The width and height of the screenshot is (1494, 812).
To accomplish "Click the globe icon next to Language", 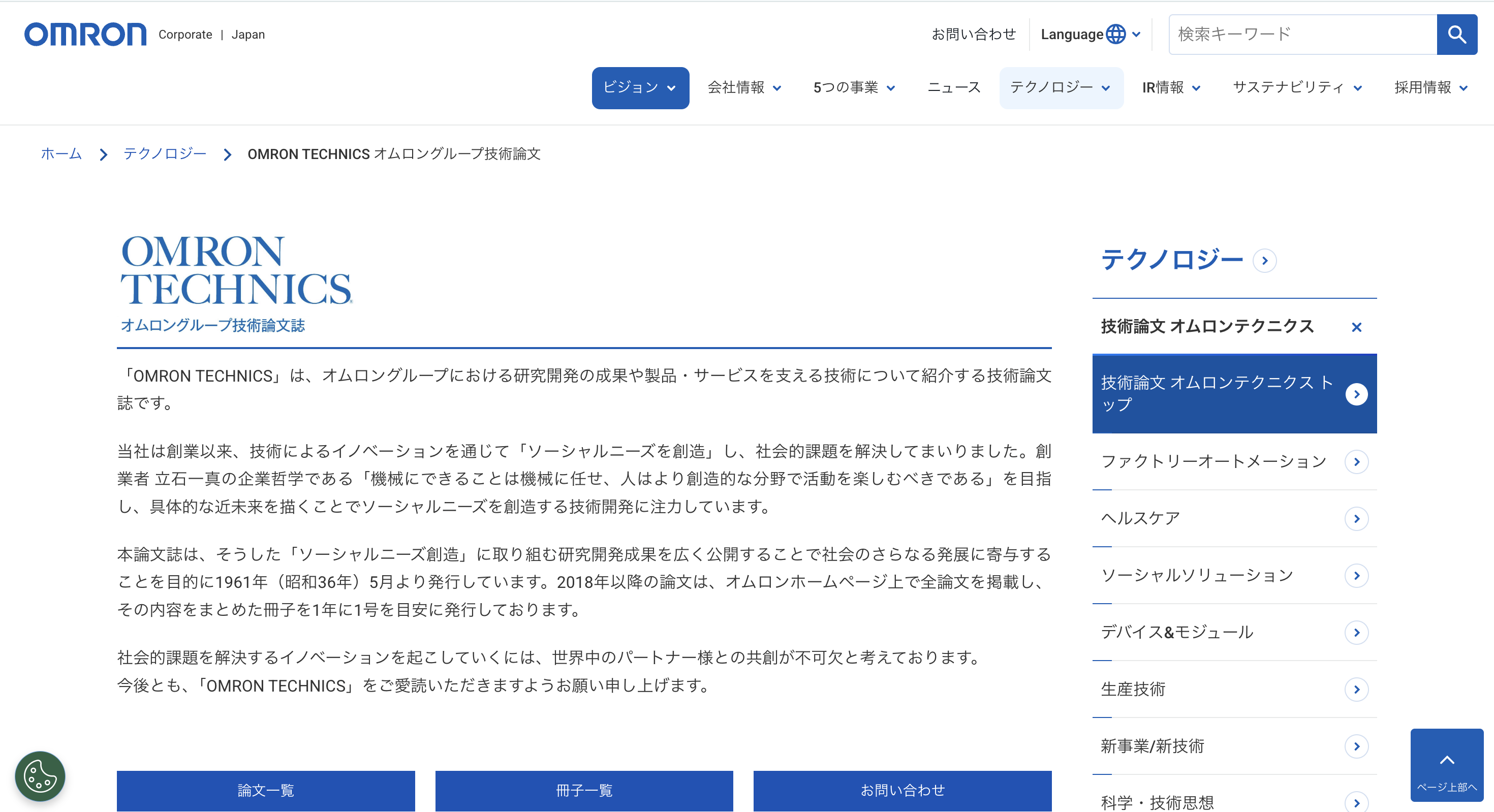I will point(1115,34).
